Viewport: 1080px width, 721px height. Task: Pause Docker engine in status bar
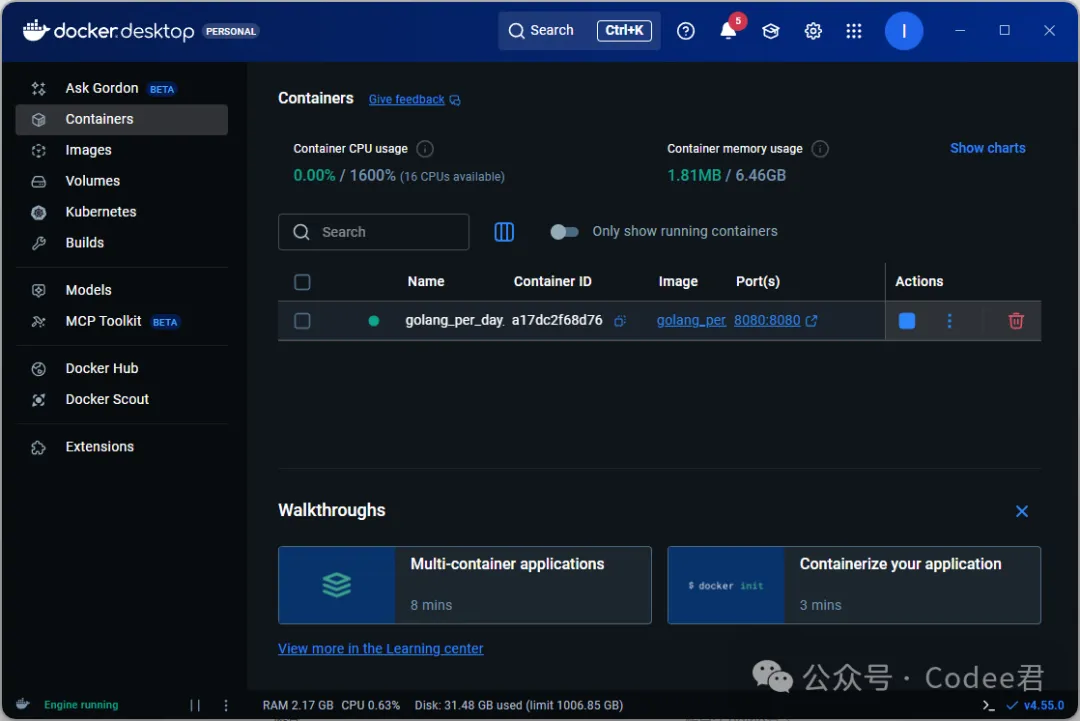[x=195, y=705]
